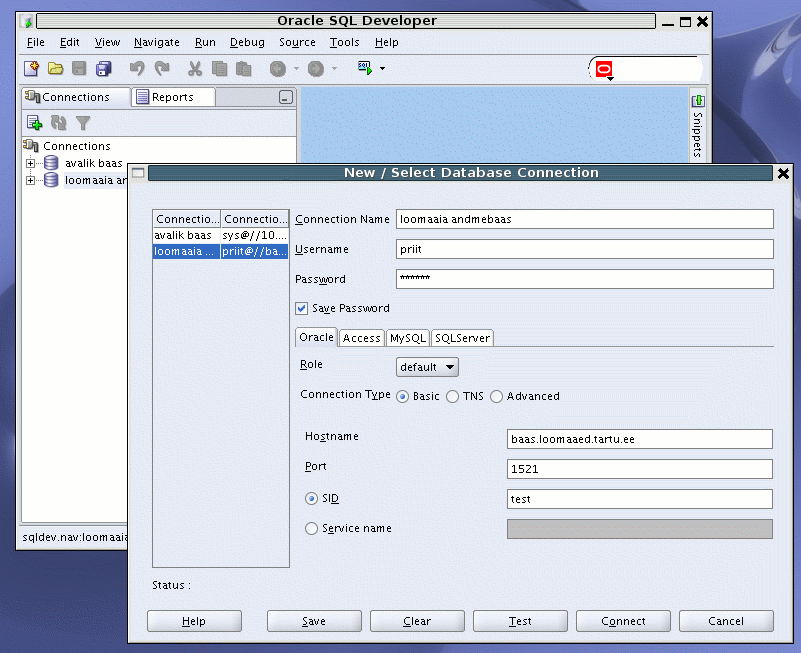Open the File menu
Image resolution: width=801 pixels, height=653 pixels.
tap(36, 42)
